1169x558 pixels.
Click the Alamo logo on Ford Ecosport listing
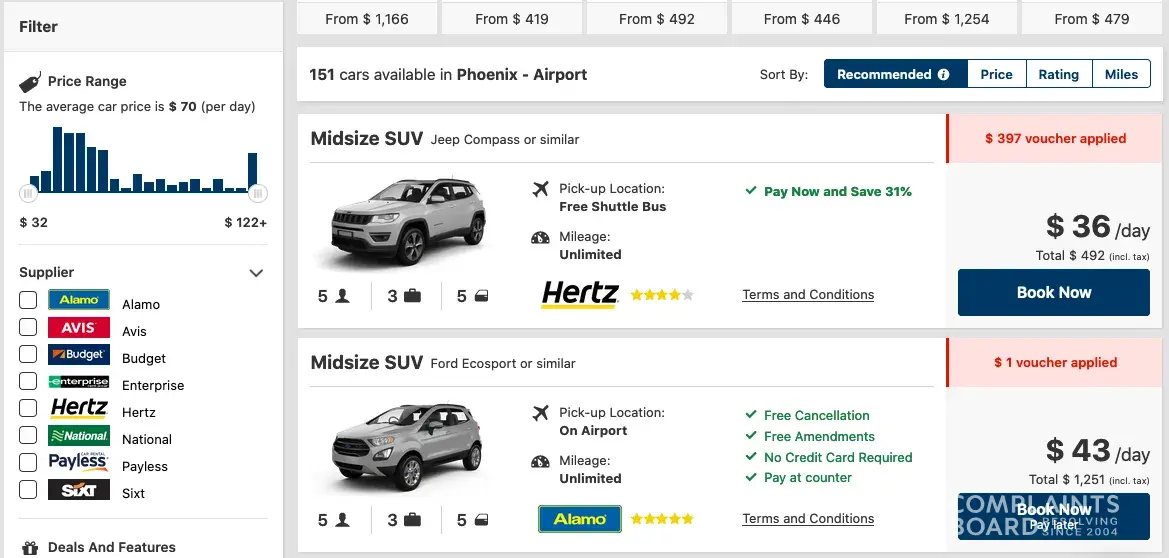pyautogui.click(x=580, y=519)
